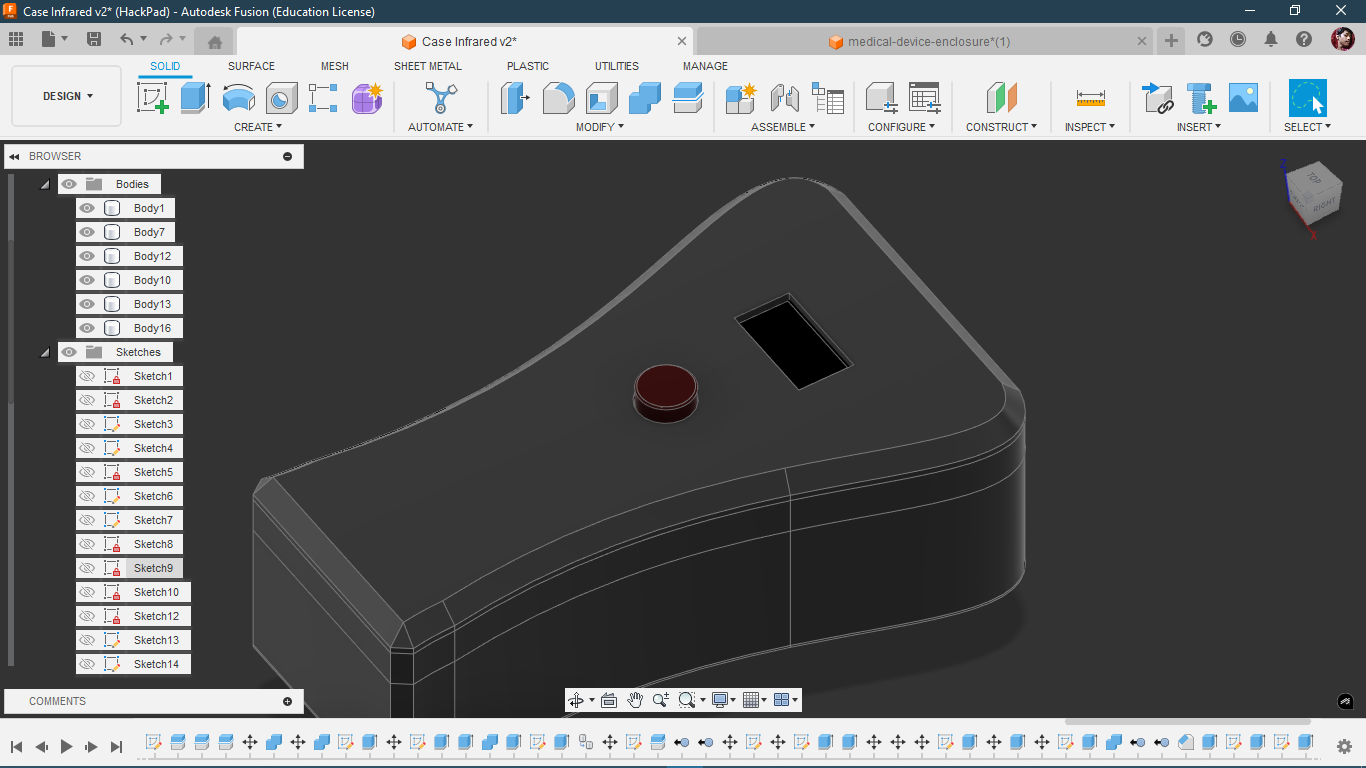Open the Automated Modeling tool
The image size is (1366, 768).
[x=439, y=98]
